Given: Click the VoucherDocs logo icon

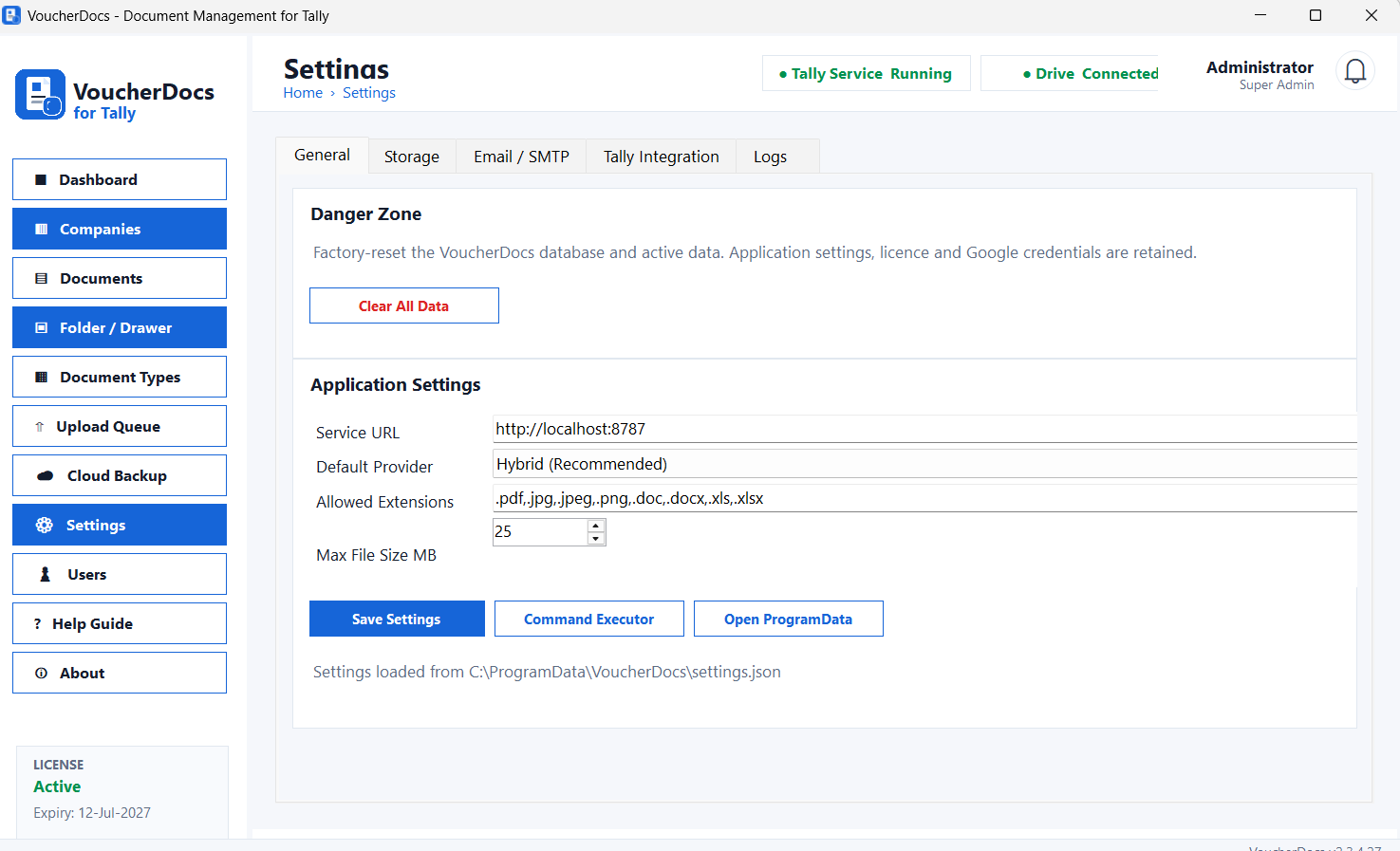Looking at the screenshot, I should tap(40, 95).
